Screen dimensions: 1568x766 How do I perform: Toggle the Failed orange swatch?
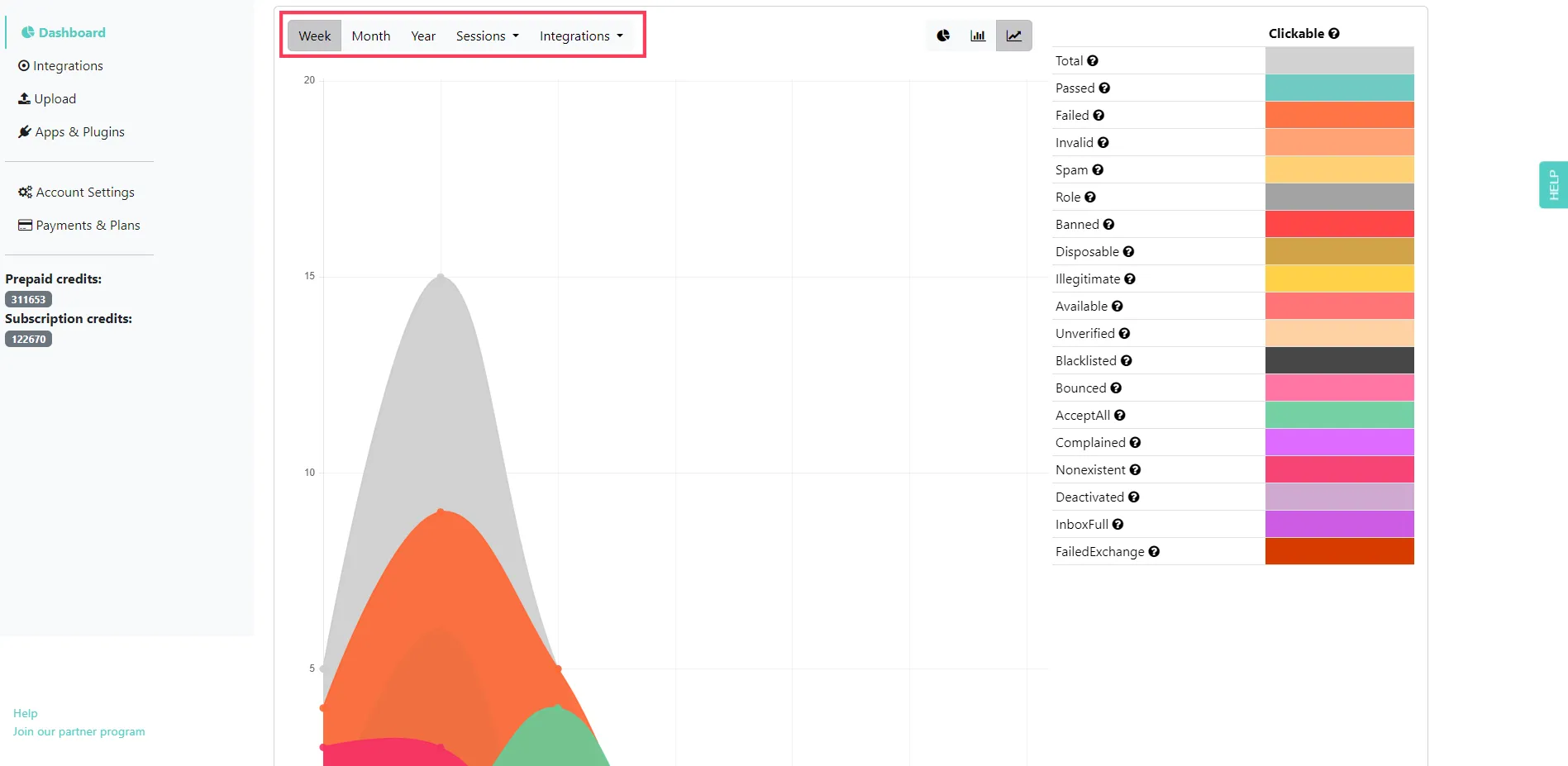click(1339, 115)
